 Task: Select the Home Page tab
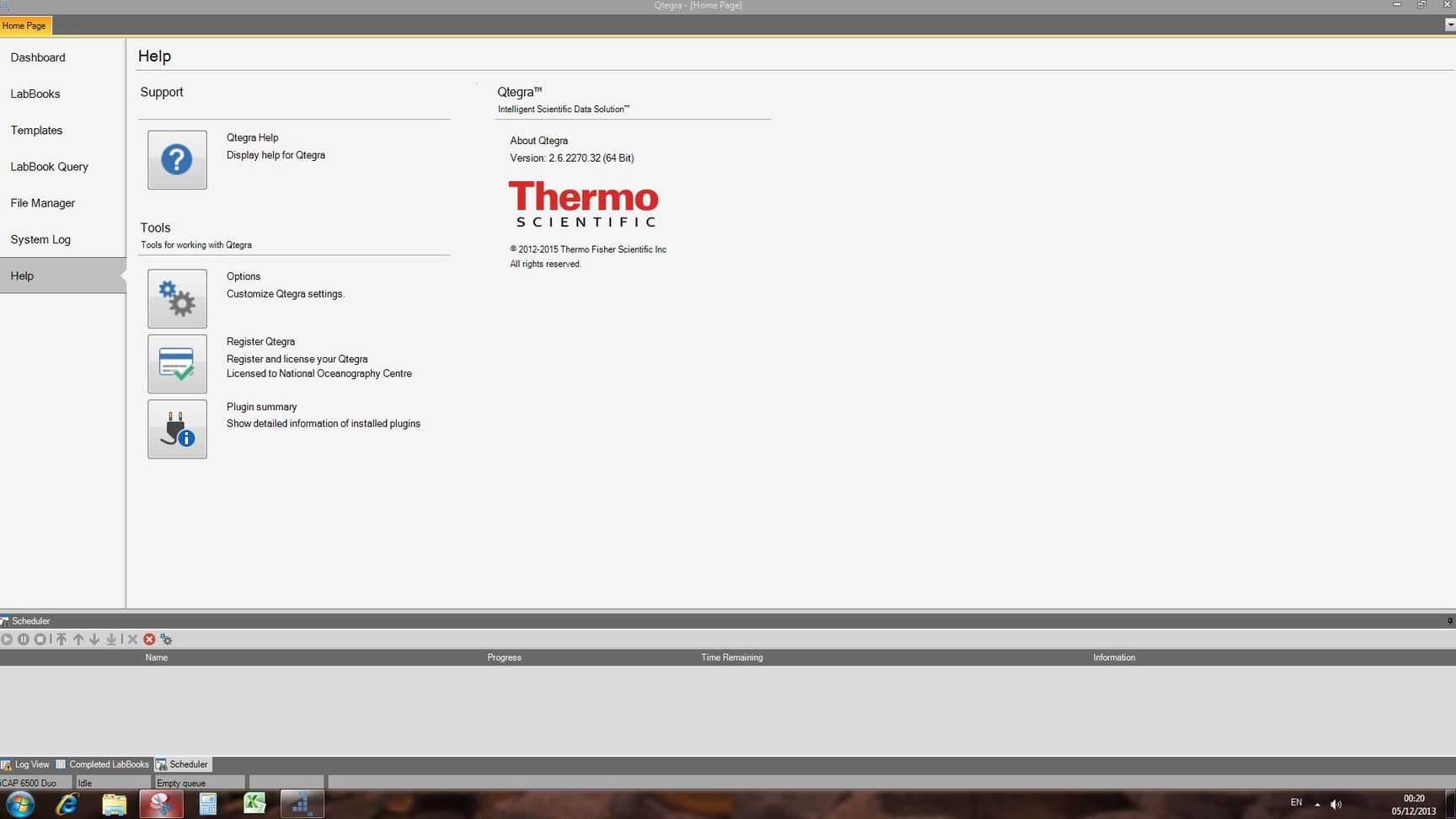[24, 25]
